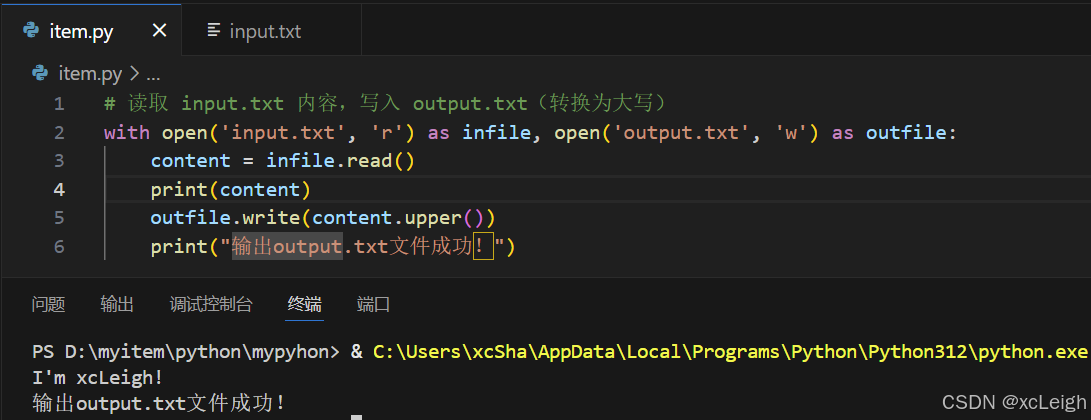The height and width of the screenshot is (420, 1091).
Task: Click line number 4 in the gutter
Action: (x=58, y=190)
